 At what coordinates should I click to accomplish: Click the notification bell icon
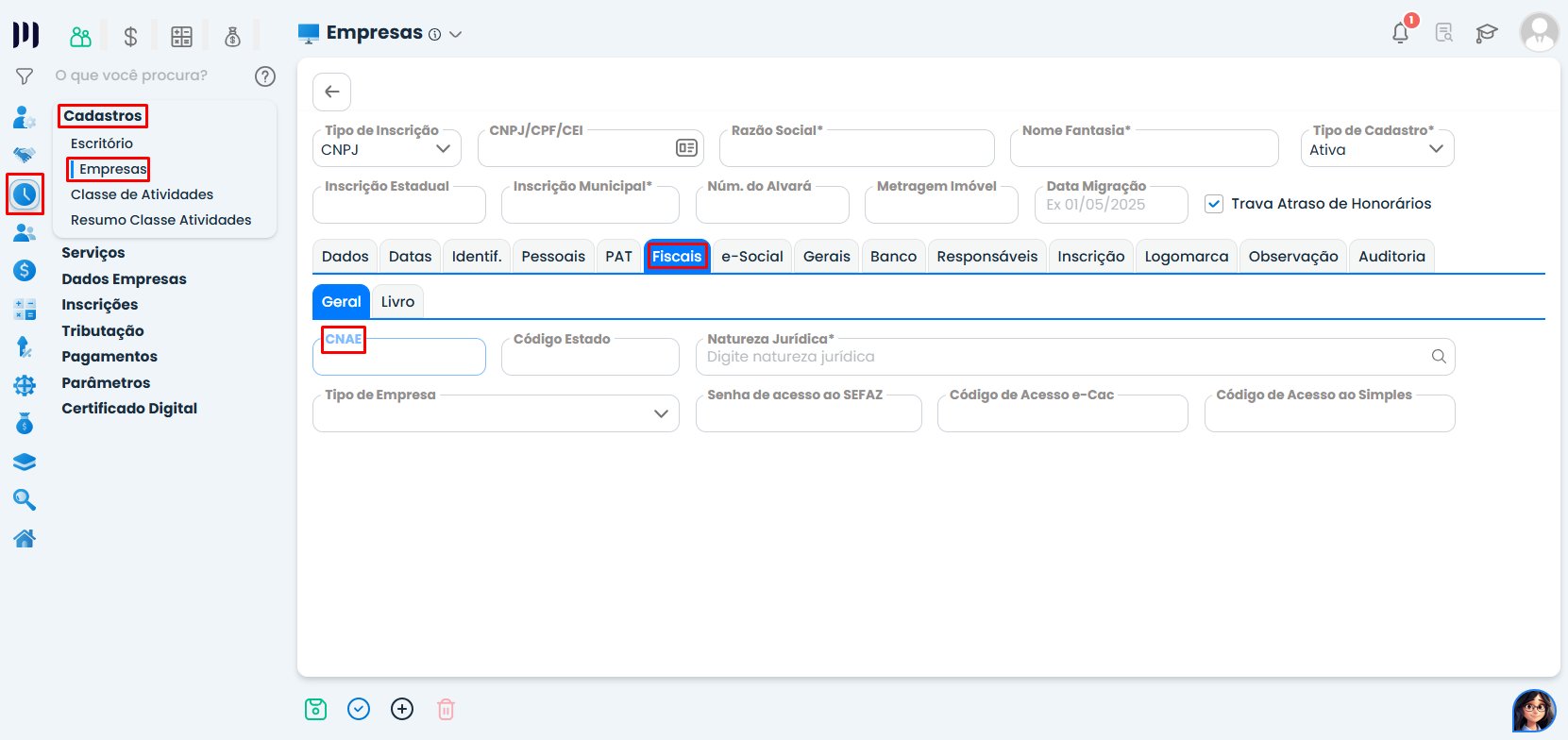(1400, 33)
